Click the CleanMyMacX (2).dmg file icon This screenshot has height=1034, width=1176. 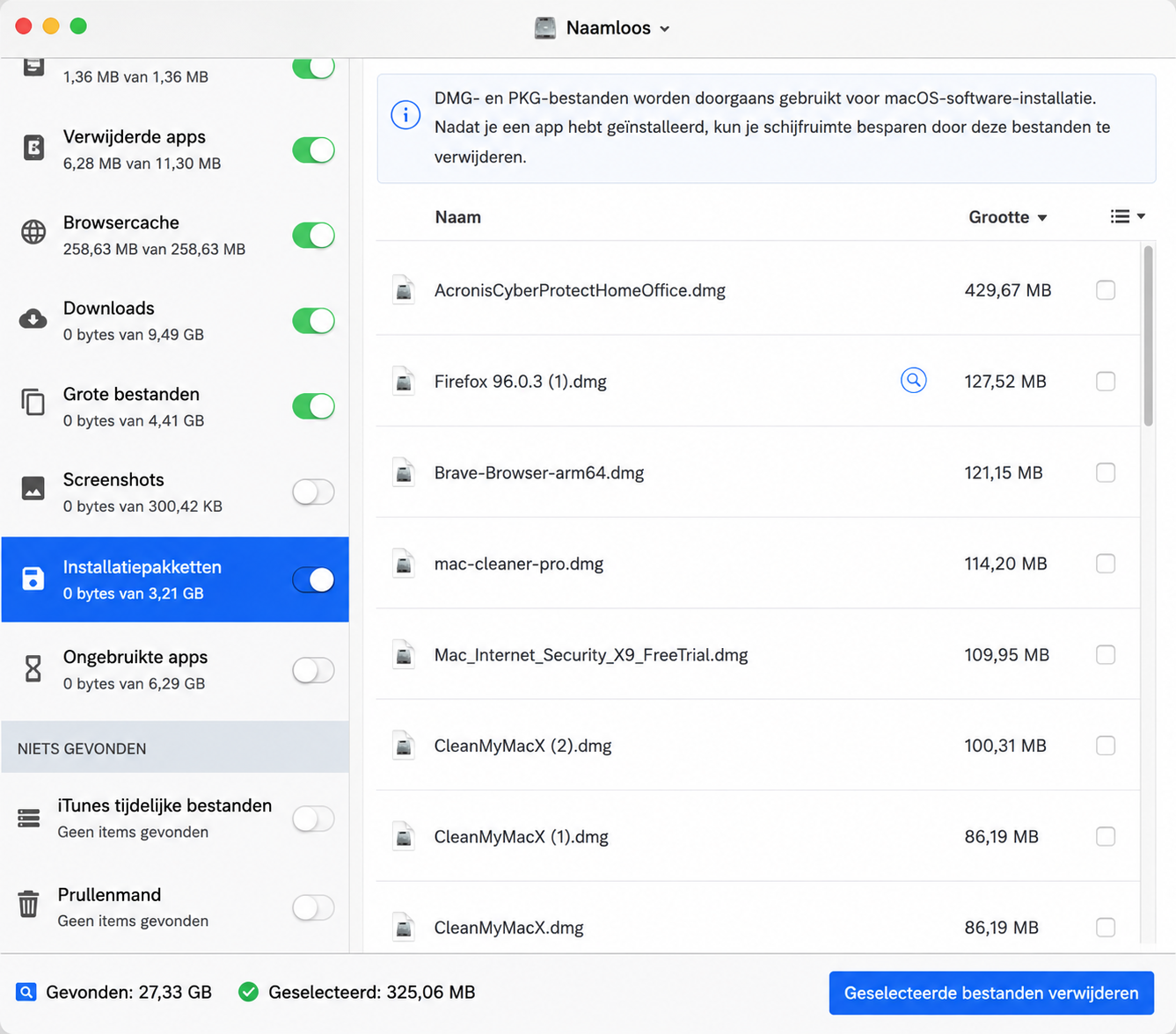(404, 746)
